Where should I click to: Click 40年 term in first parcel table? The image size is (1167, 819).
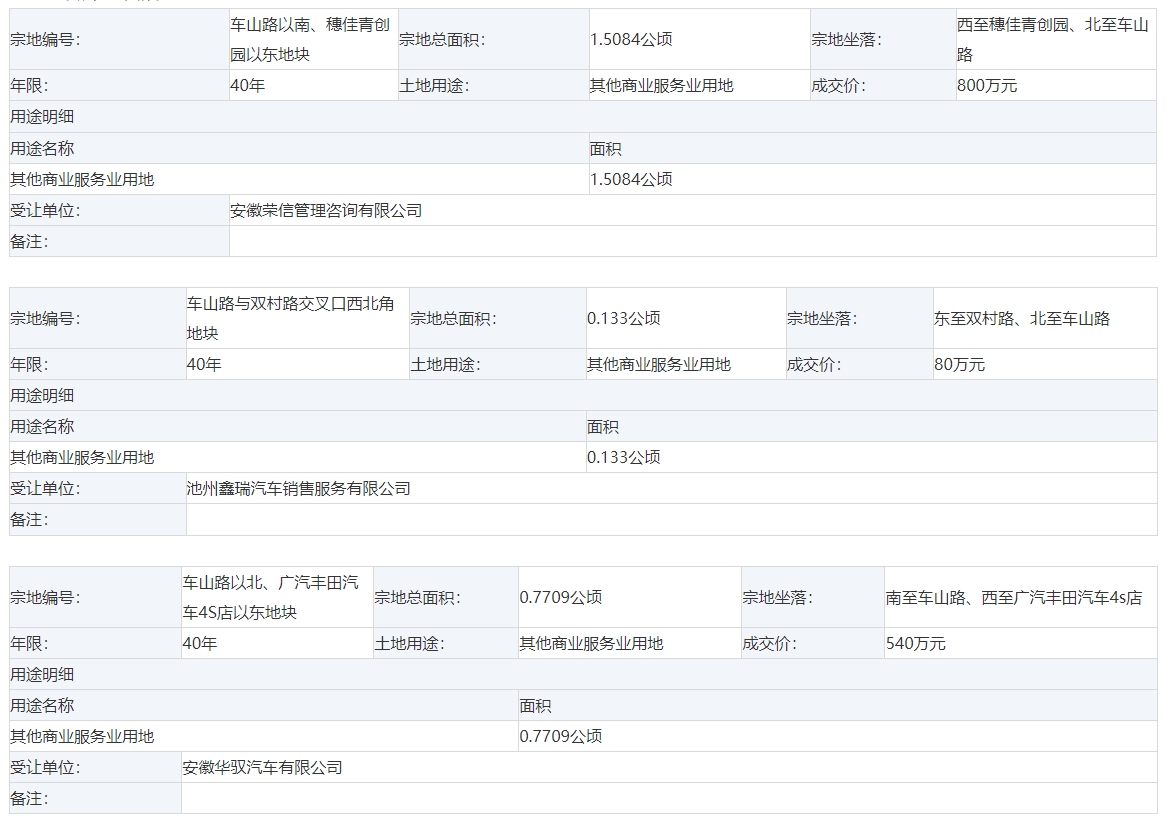coord(248,86)
